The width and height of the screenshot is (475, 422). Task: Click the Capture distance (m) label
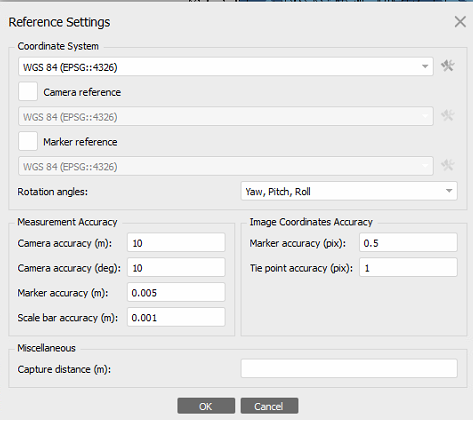64,369
